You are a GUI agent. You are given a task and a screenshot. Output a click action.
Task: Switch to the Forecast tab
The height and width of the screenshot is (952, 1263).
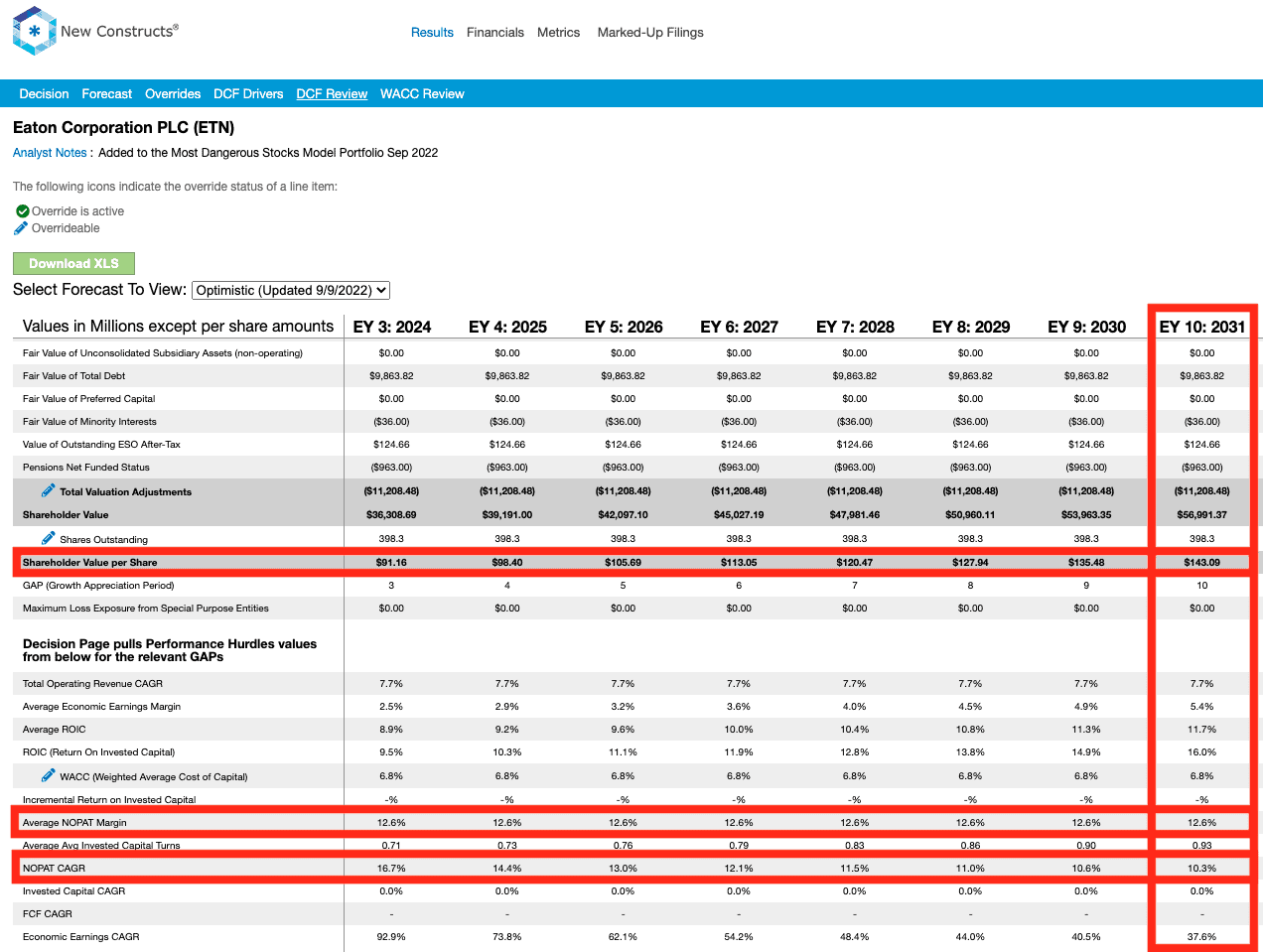(107, 94)
